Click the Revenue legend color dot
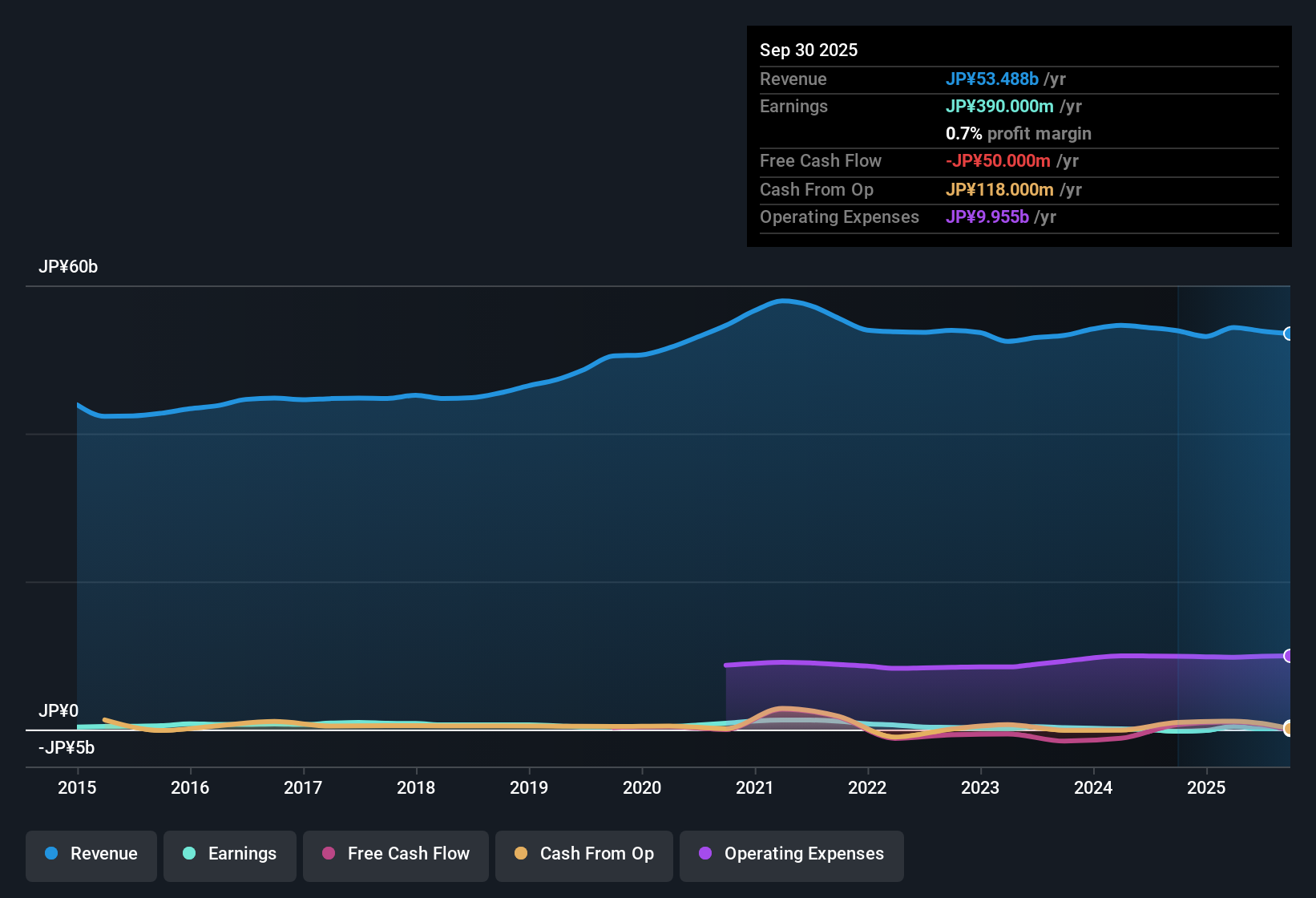 51,854
